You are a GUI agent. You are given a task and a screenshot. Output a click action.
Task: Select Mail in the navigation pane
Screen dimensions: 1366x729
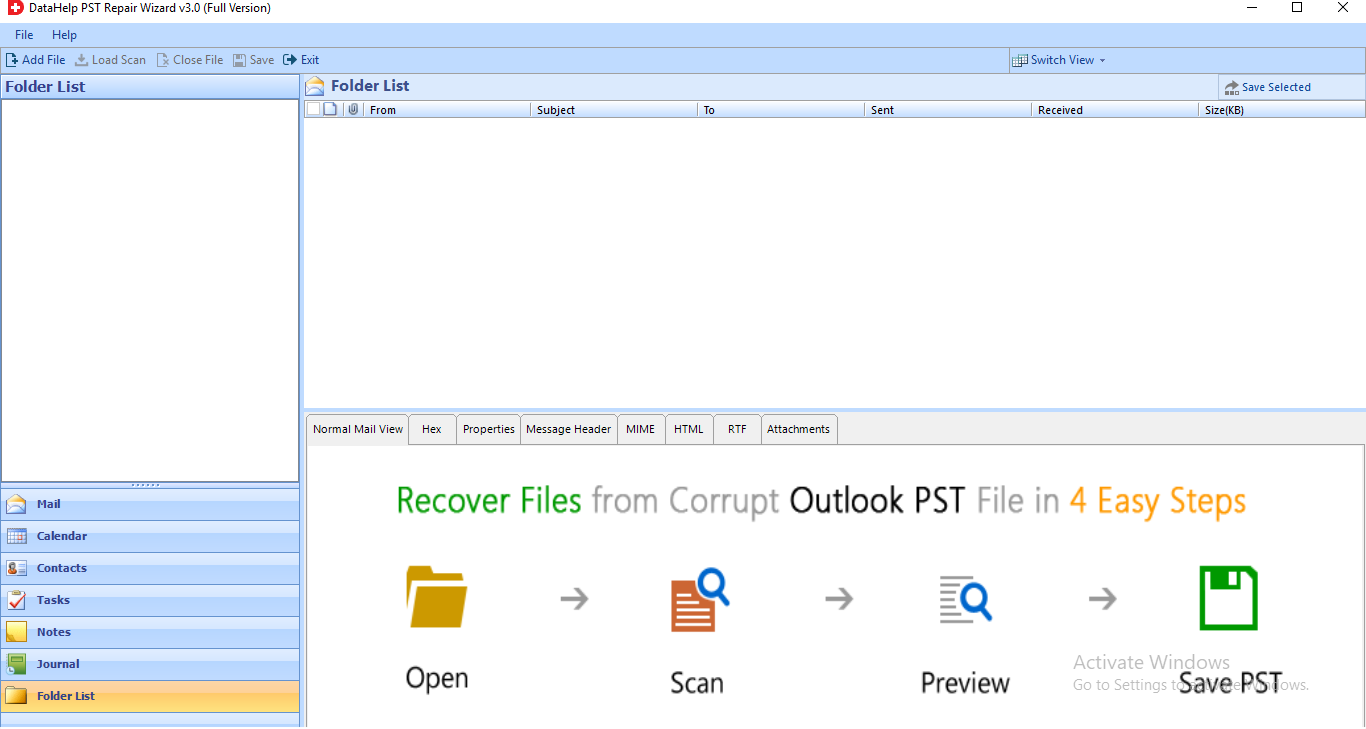(150, 504)
